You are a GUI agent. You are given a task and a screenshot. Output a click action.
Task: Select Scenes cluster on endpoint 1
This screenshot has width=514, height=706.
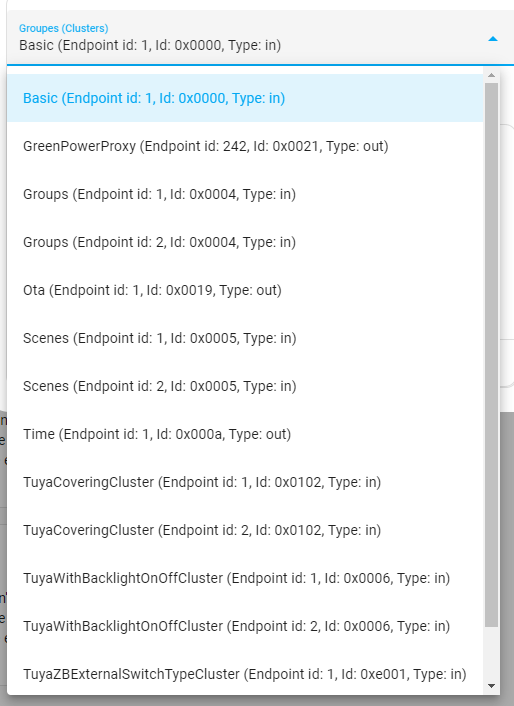pos(245,338)
